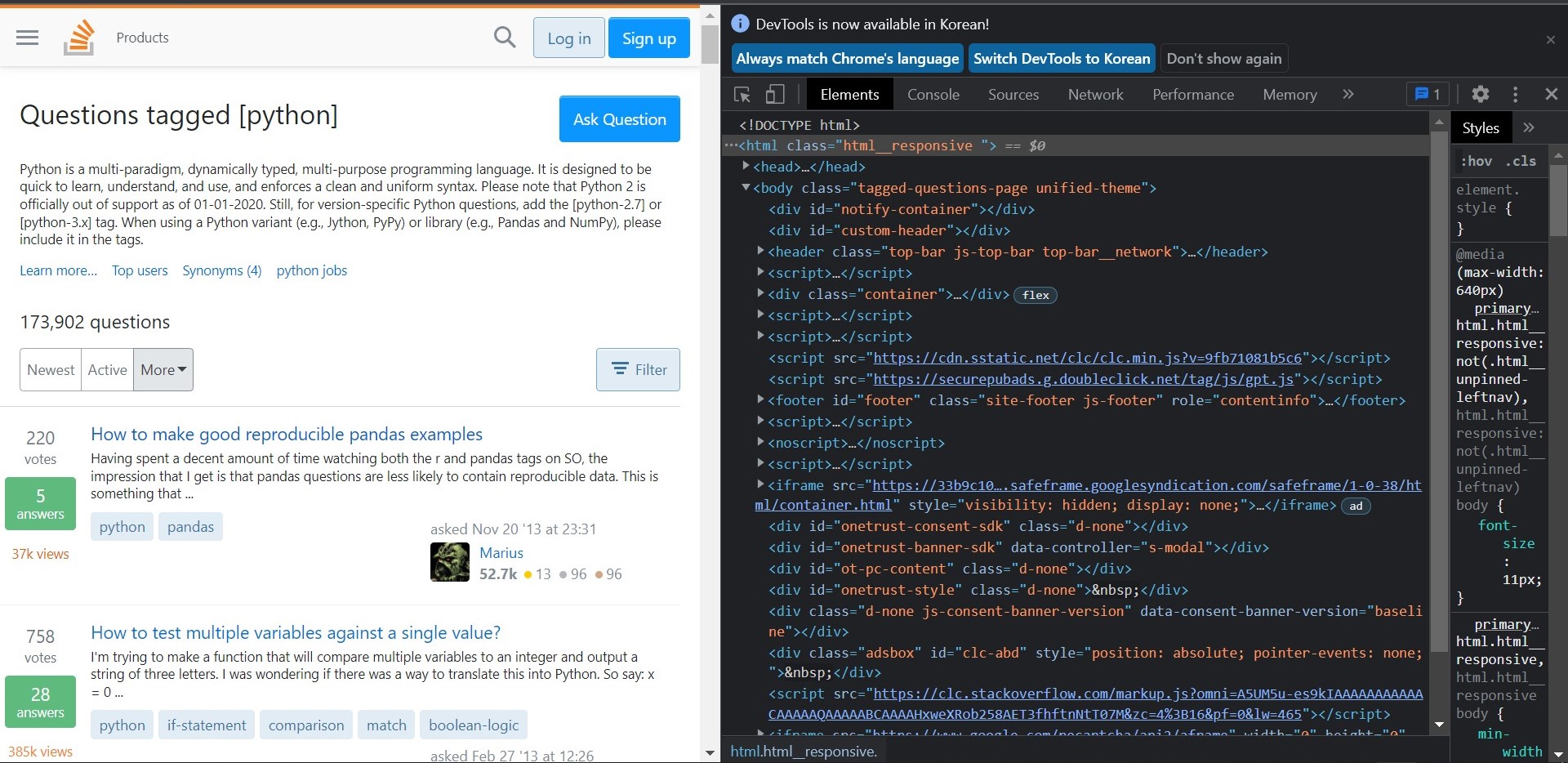1568x763 pixels.
Task: Open the gpt.js script source link
Action: [x=1084, y=379]
